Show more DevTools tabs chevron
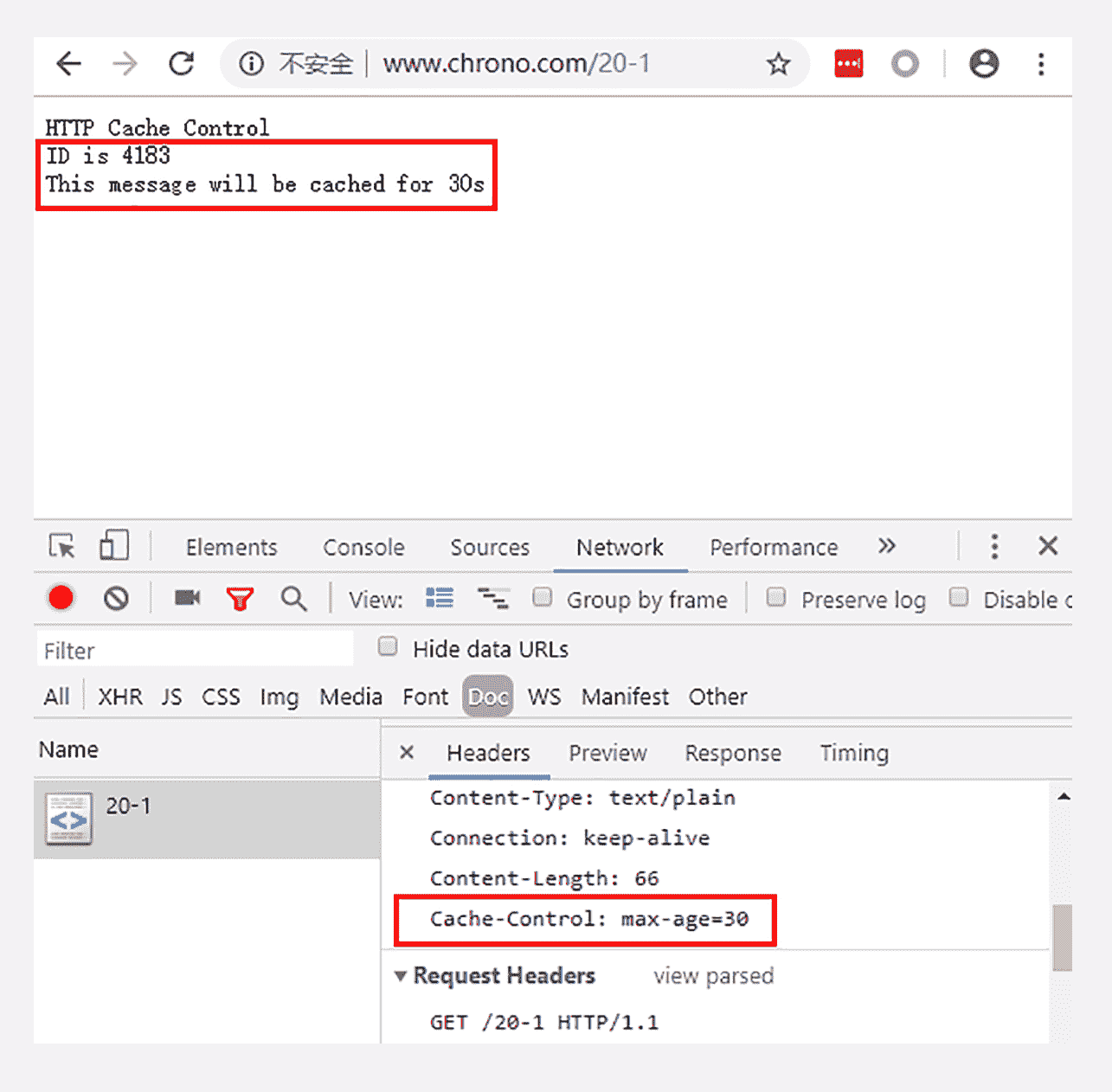Viewport: 1112px width, 1092px height. click(x=887, y=546)
